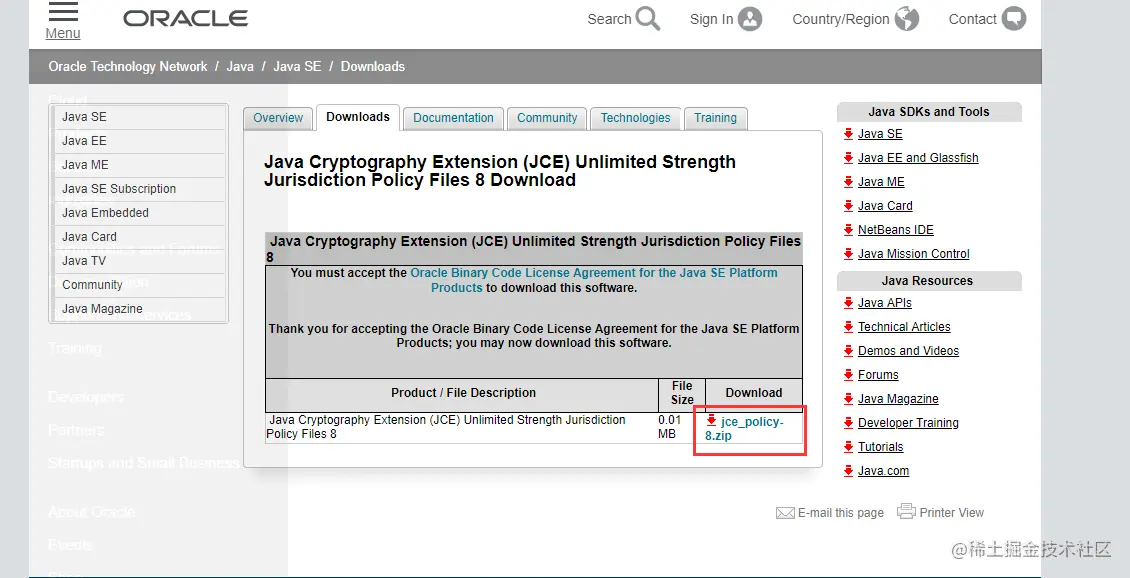Click the Oracle logo
Viewport: 1130px width, 578px height.
click(x=185, y=18)
